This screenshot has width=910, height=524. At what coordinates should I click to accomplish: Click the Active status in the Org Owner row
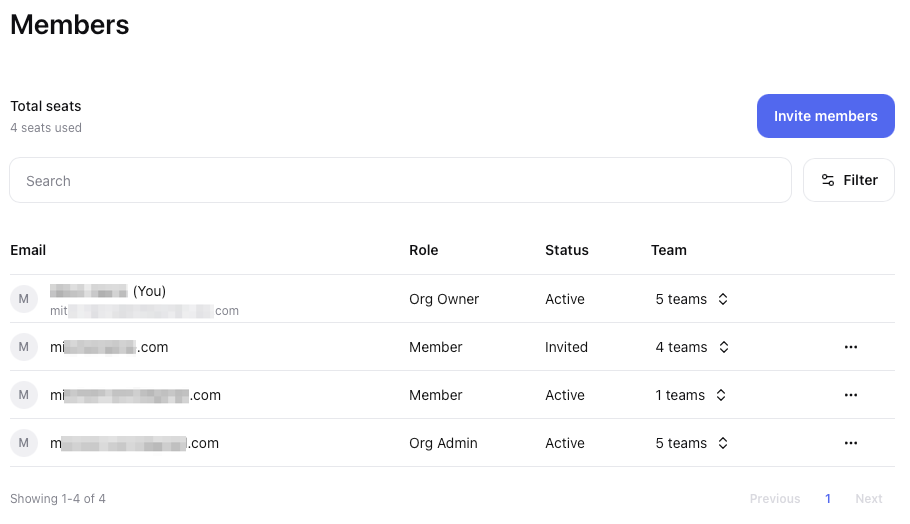[x=564, y=299]
